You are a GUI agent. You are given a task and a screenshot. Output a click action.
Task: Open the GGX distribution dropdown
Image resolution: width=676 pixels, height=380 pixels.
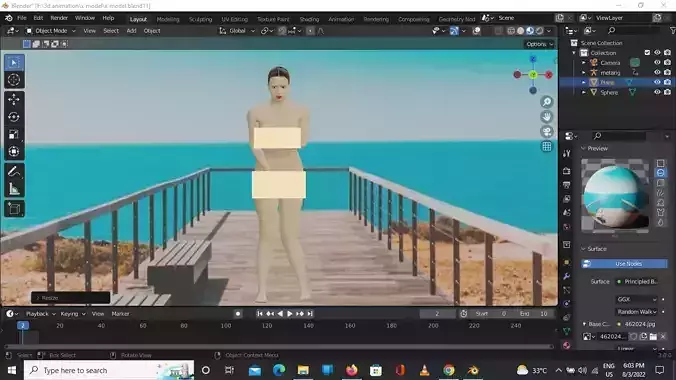(x=637, y=299)
